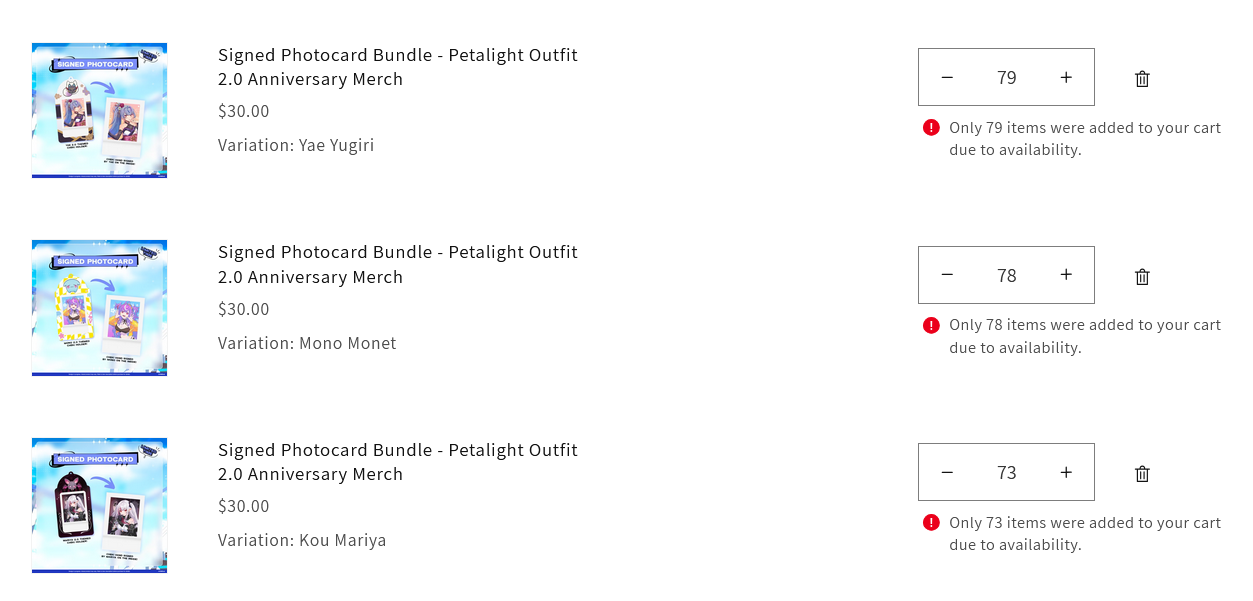Decrease quantity of Kou Mariya bundle
The height and width of the screenshot is (601, 1253).
click(x=947, y=472)
